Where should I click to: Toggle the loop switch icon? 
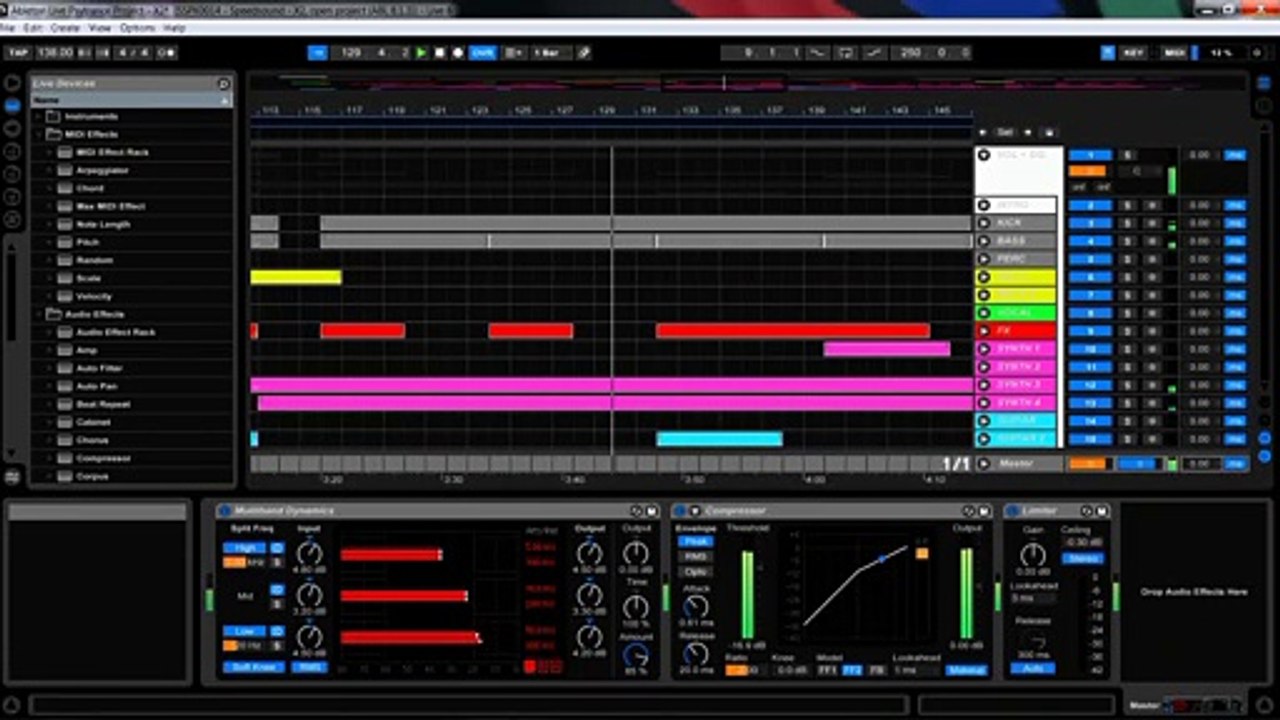coord(846,53)
